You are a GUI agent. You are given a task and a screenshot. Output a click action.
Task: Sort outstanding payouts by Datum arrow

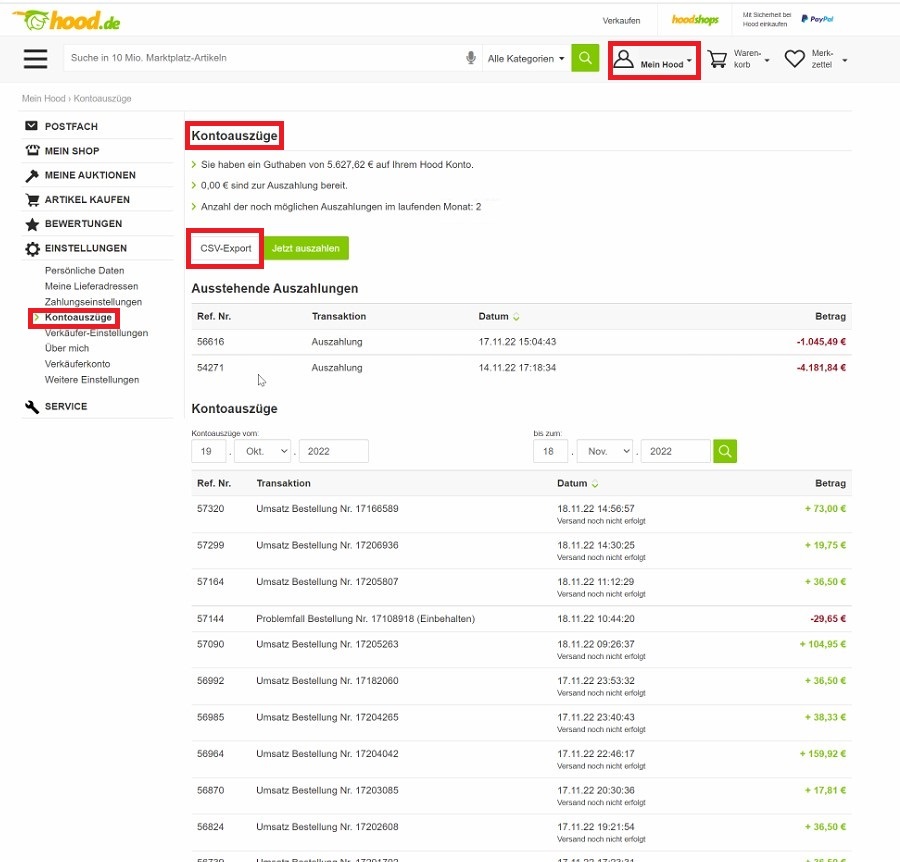(x=517, y=317)
